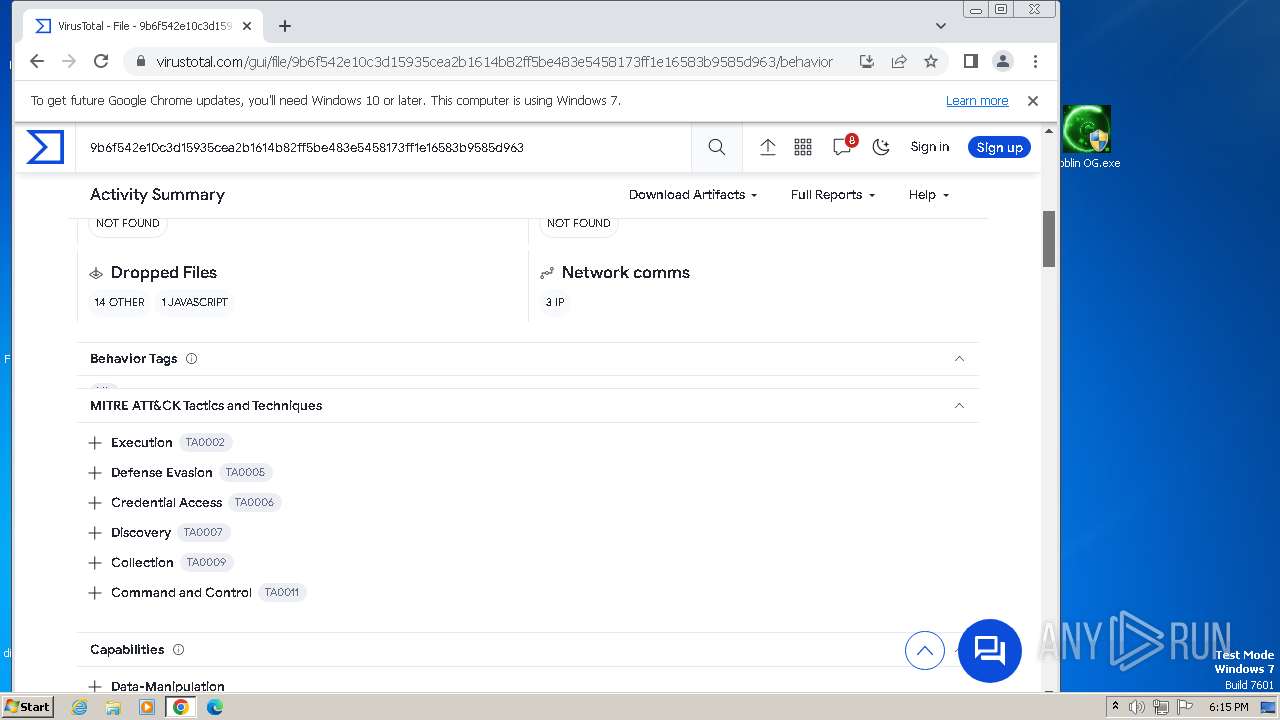The width and height of the screenshot is (1280, 720).
Task: Expand the Data-Manipulation capability
Action: coord(95,686)
